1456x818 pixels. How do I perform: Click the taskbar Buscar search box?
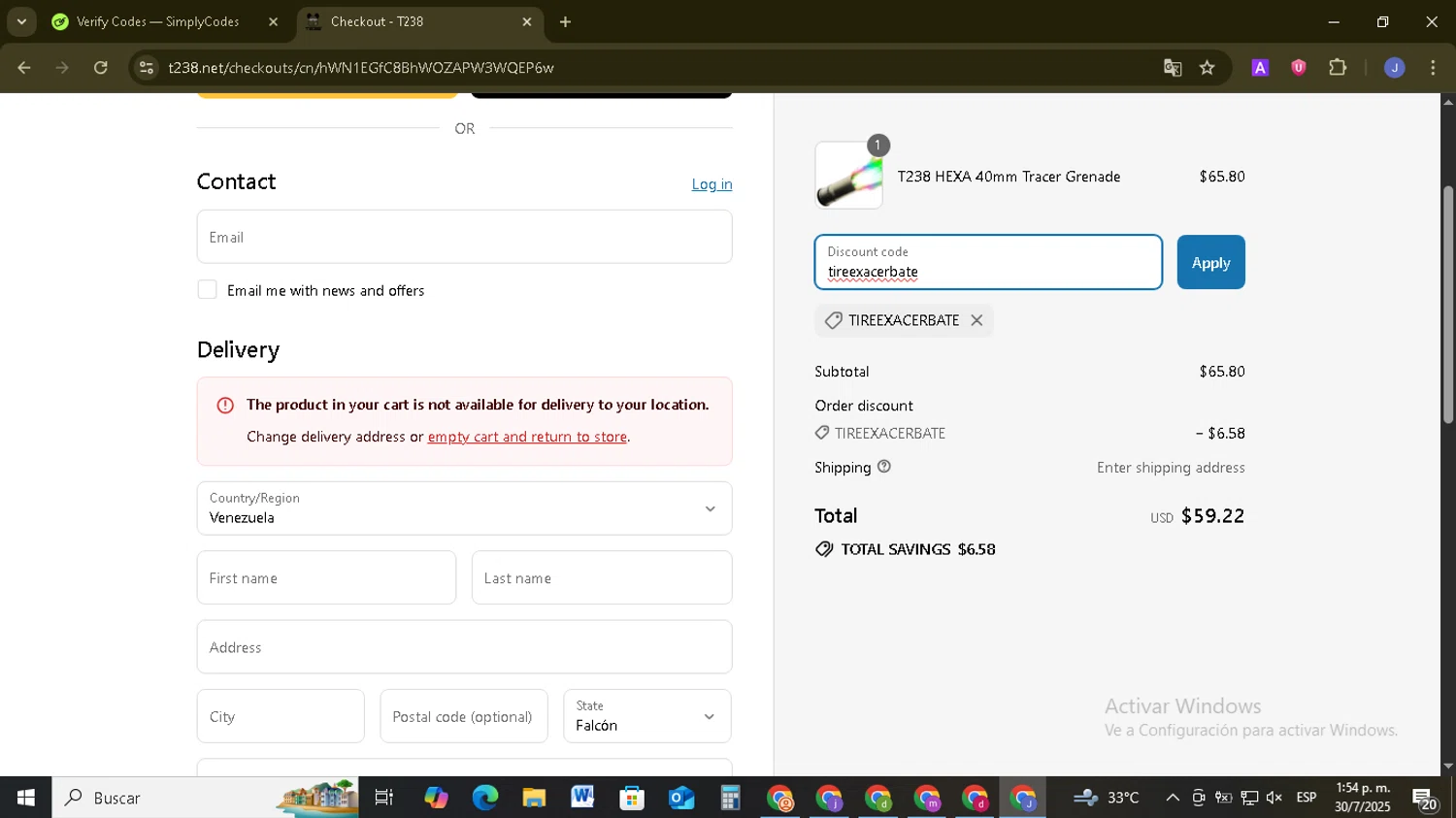point(205,798)
